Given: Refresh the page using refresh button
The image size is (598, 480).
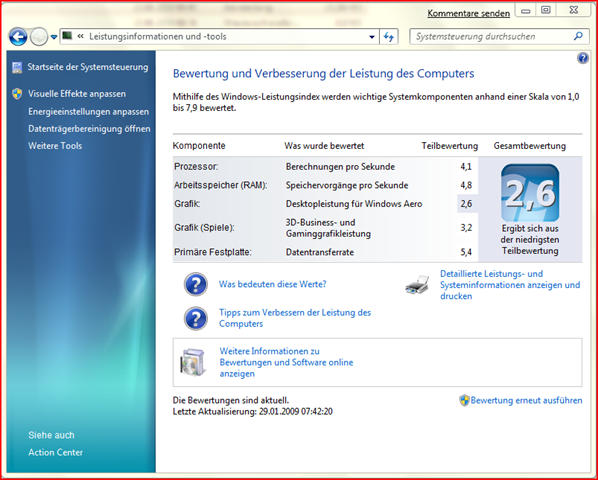Looking at the screenshot, I should click(389, 37).
